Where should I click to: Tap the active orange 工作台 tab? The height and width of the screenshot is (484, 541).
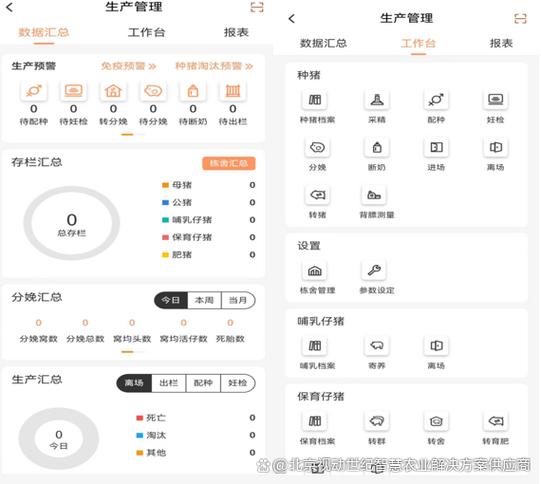(418, 43)
